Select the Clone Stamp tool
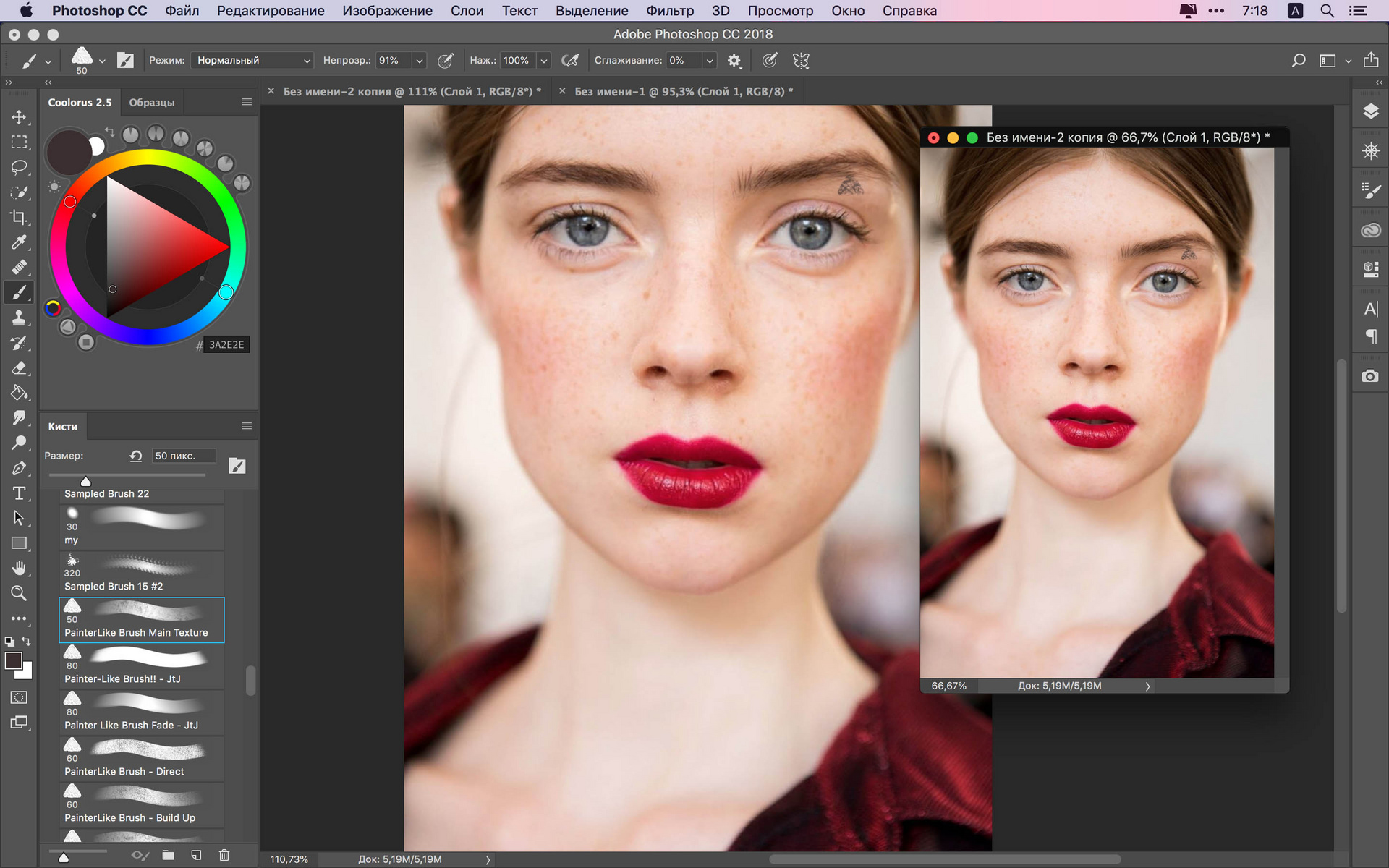The width and height of the screenshot is (1389, 868). [20, 318]
